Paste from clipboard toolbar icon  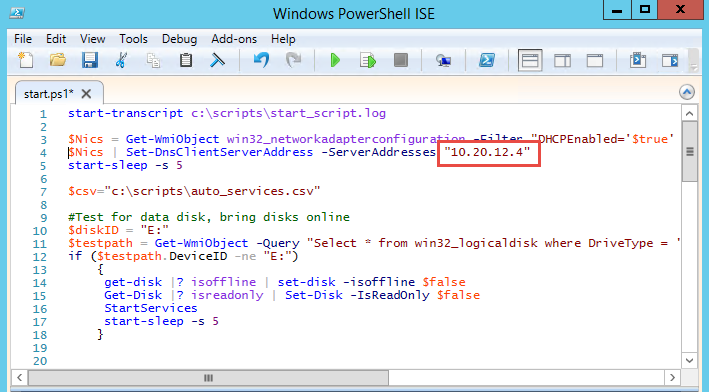[x=185, y=60]
